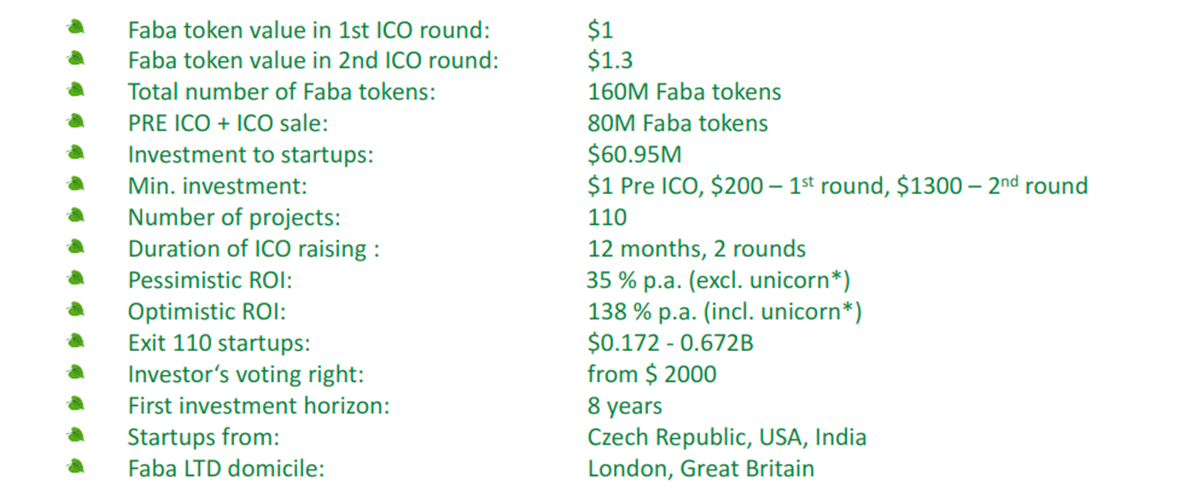This screenshot has height=503, width=1190.
Task: Select the leaf icon next to Min. investment
Action: (76, 184)
